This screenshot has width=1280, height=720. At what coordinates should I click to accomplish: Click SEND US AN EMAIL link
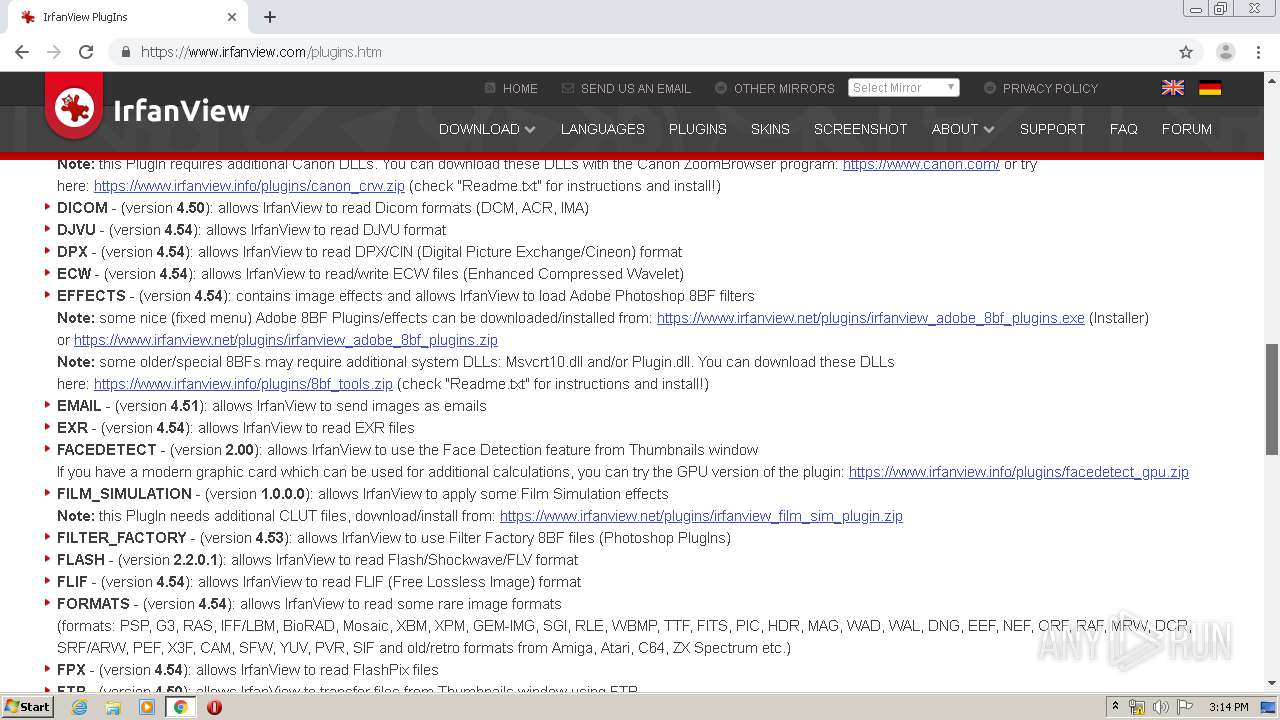(626, 88)
